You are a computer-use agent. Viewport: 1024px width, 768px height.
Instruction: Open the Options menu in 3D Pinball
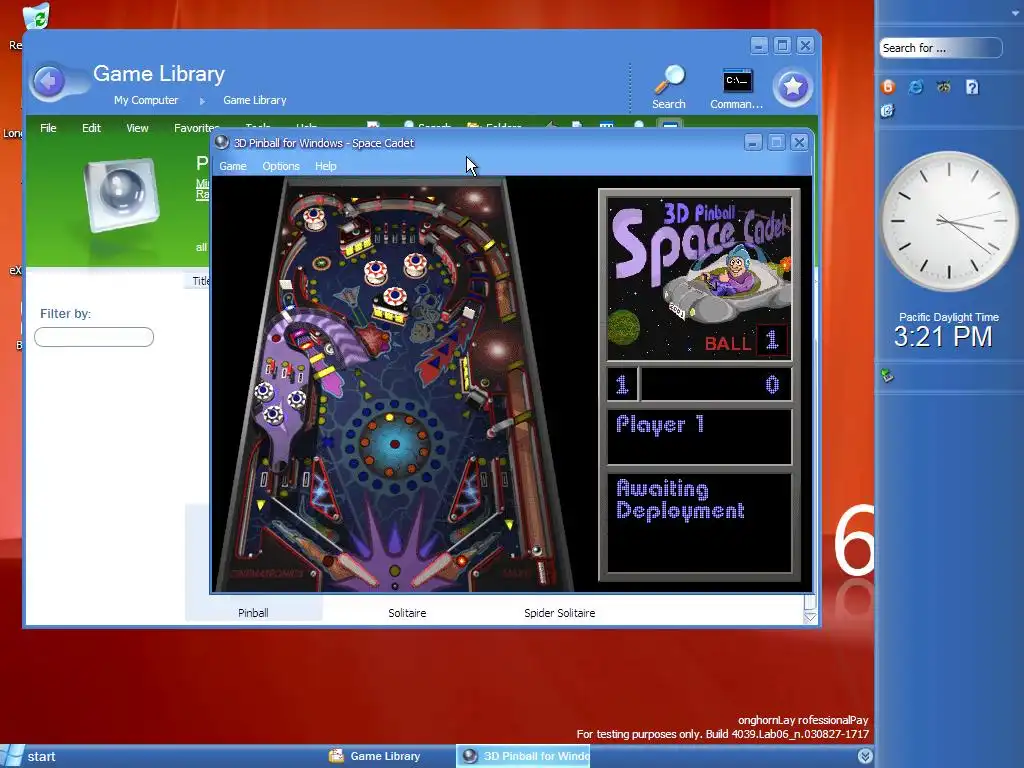point(281,166)
